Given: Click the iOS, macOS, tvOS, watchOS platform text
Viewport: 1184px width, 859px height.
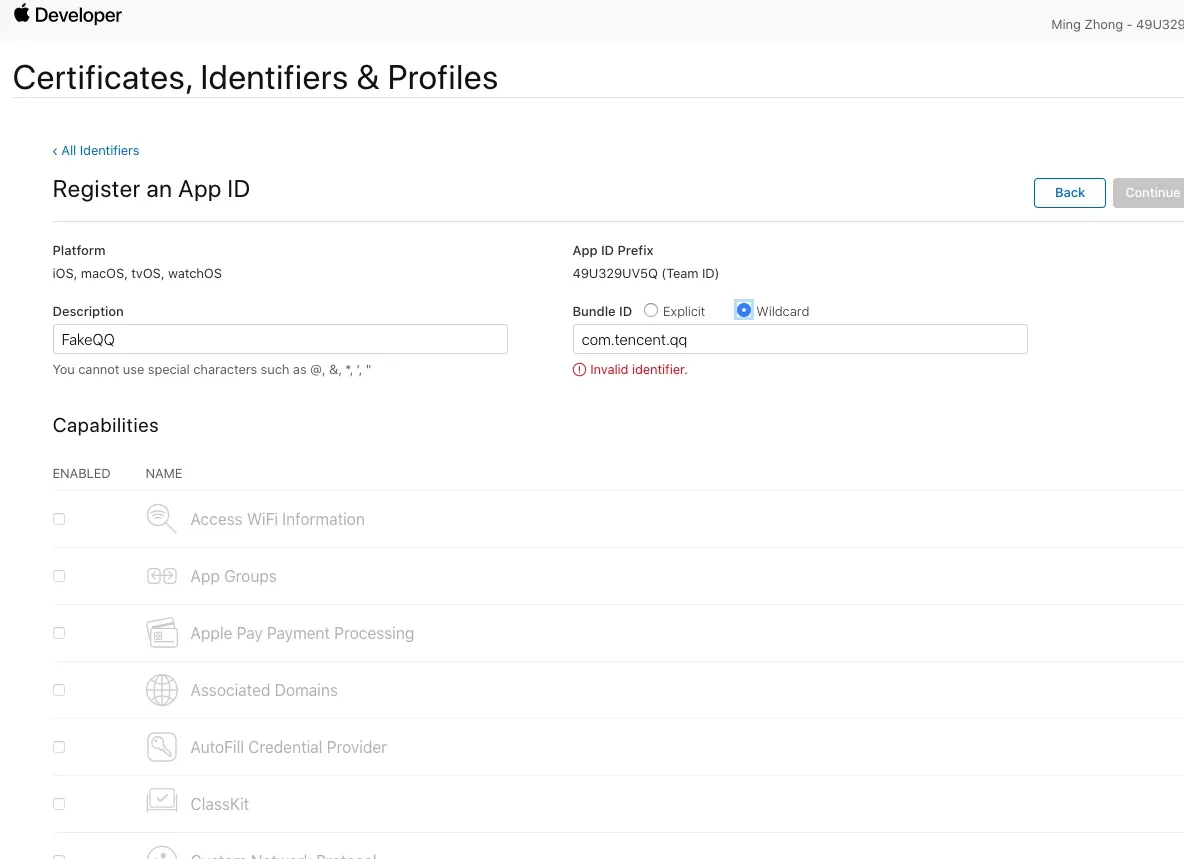Looking at the screenshot, I should click(x=137, y=274).
